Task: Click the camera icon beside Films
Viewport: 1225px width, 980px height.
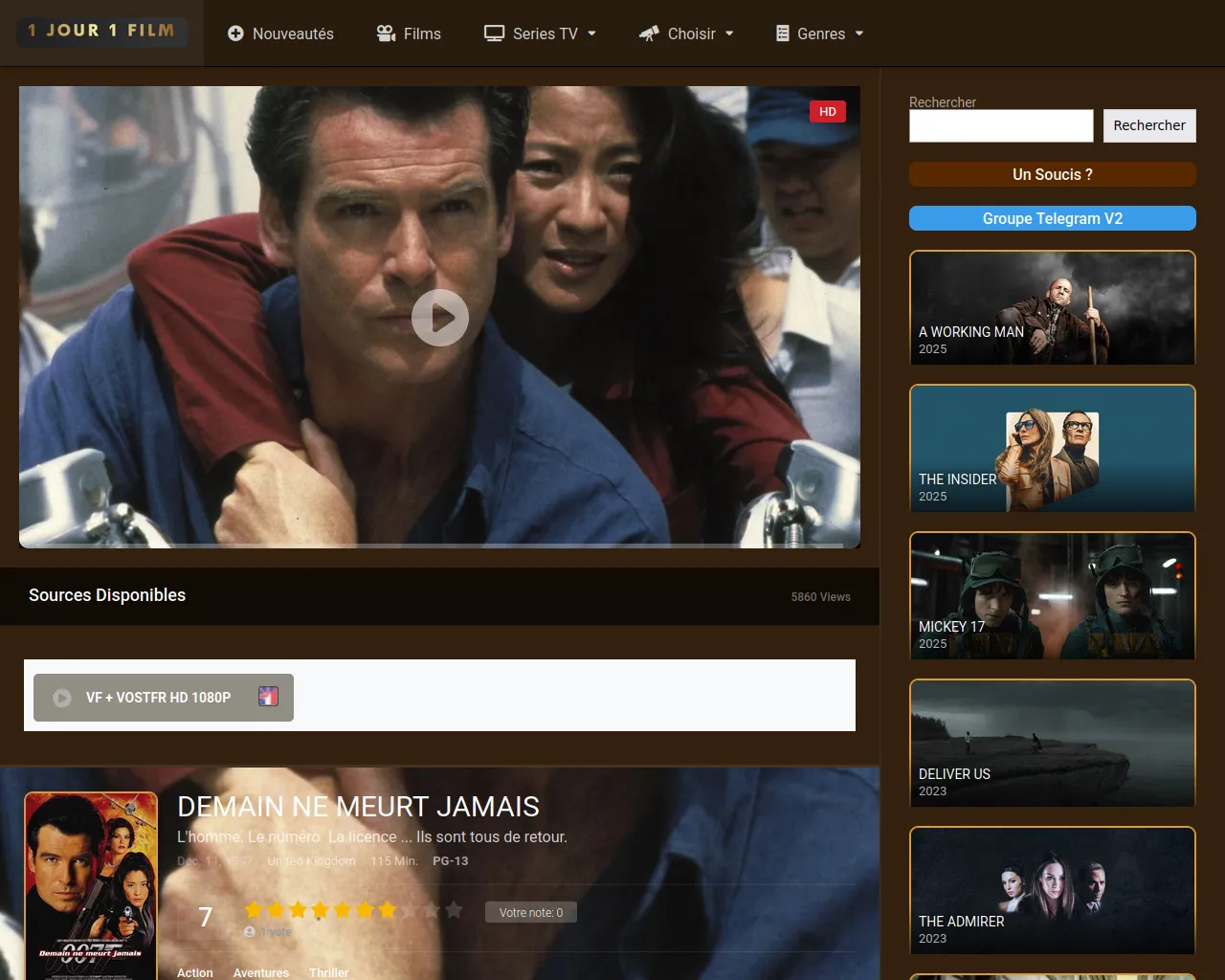Action: [x=386, y=33]
